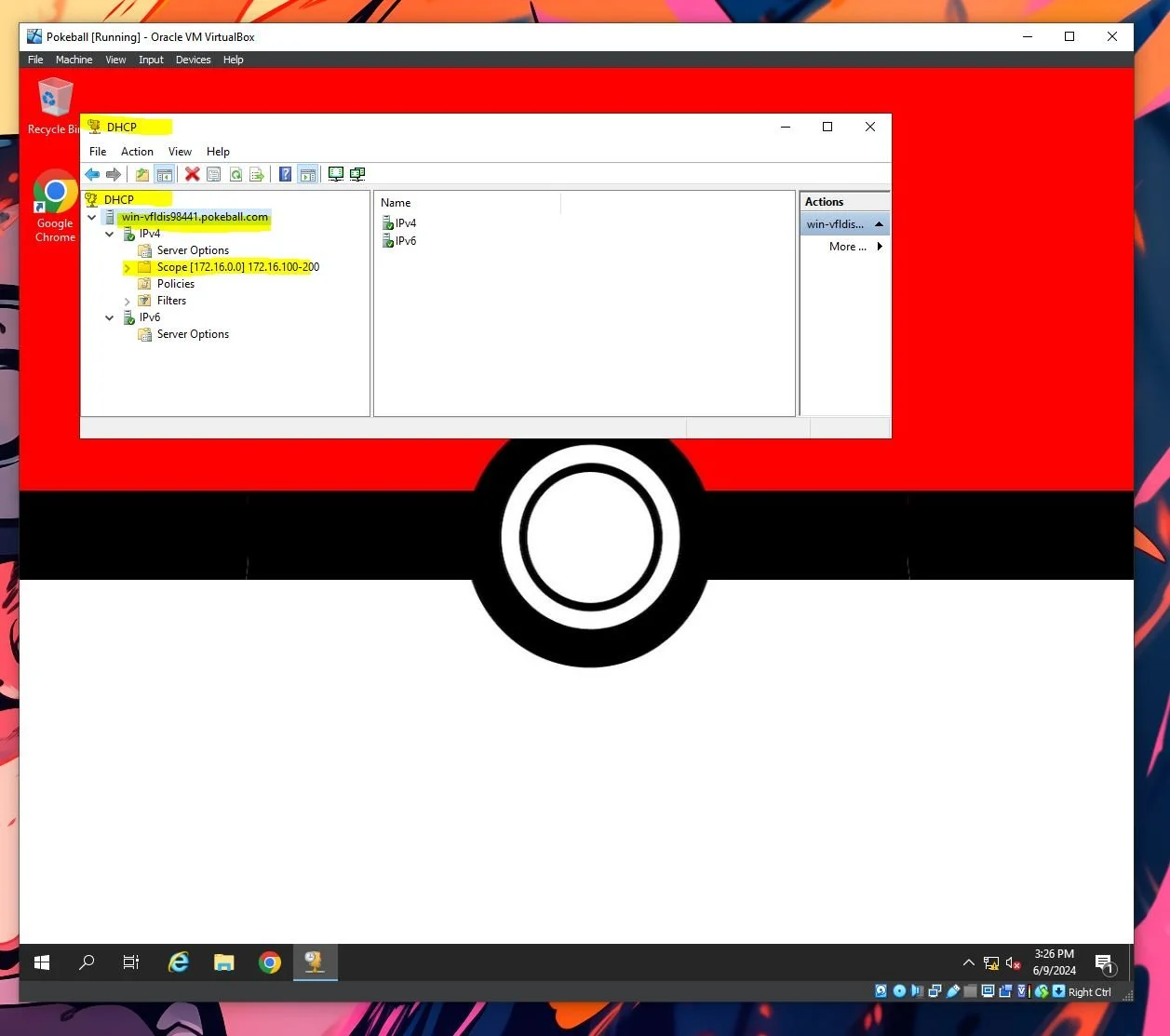The width and height of the screenshot is (1170, 1036).
Task: Show hidden tray icons chevron
Action: coord(968,962)
